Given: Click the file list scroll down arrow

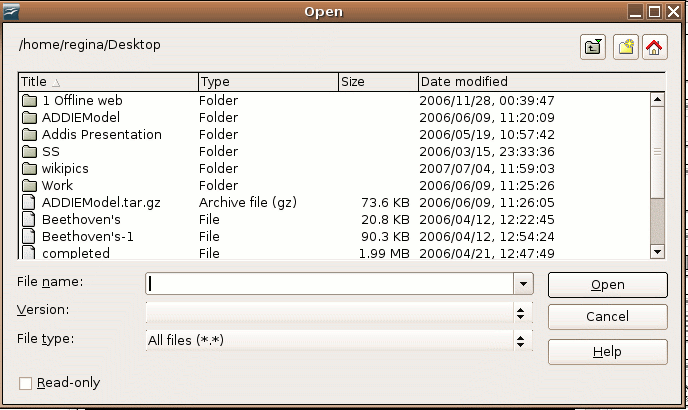Looking at the screenshot, I should pos(657,252).
